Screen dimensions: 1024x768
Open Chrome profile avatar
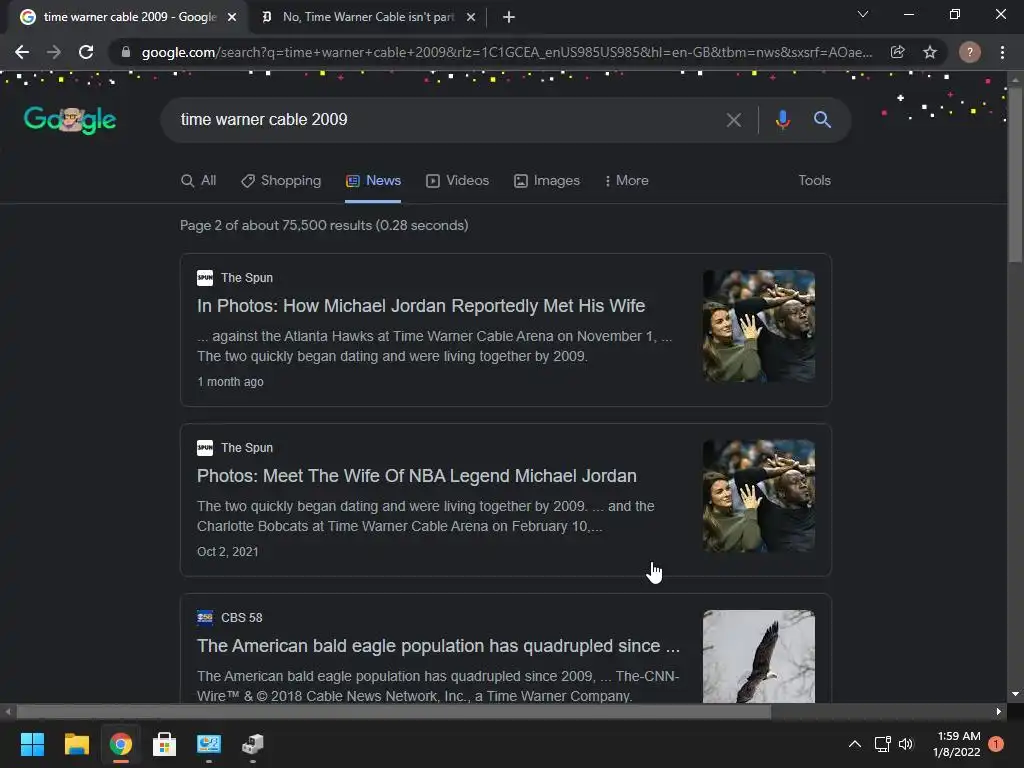(970, 52)
